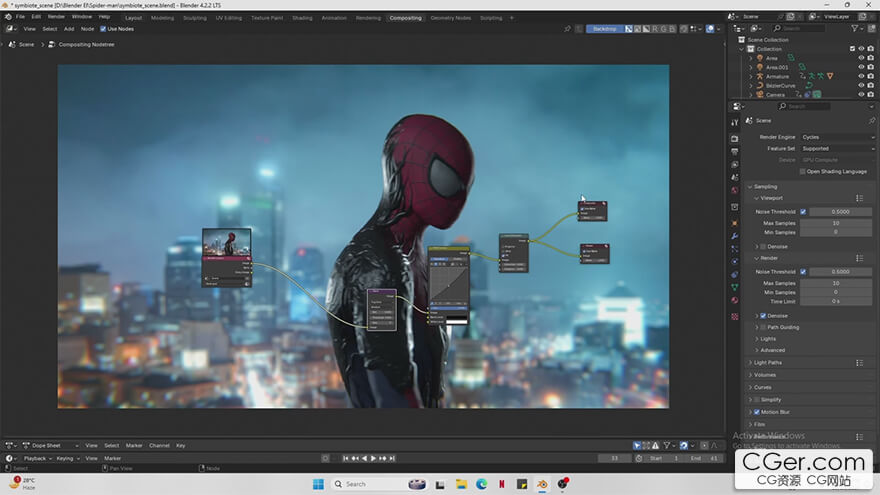
Task: Open the Modifiers wrench tab icon
Action: (x=735, y=236)
